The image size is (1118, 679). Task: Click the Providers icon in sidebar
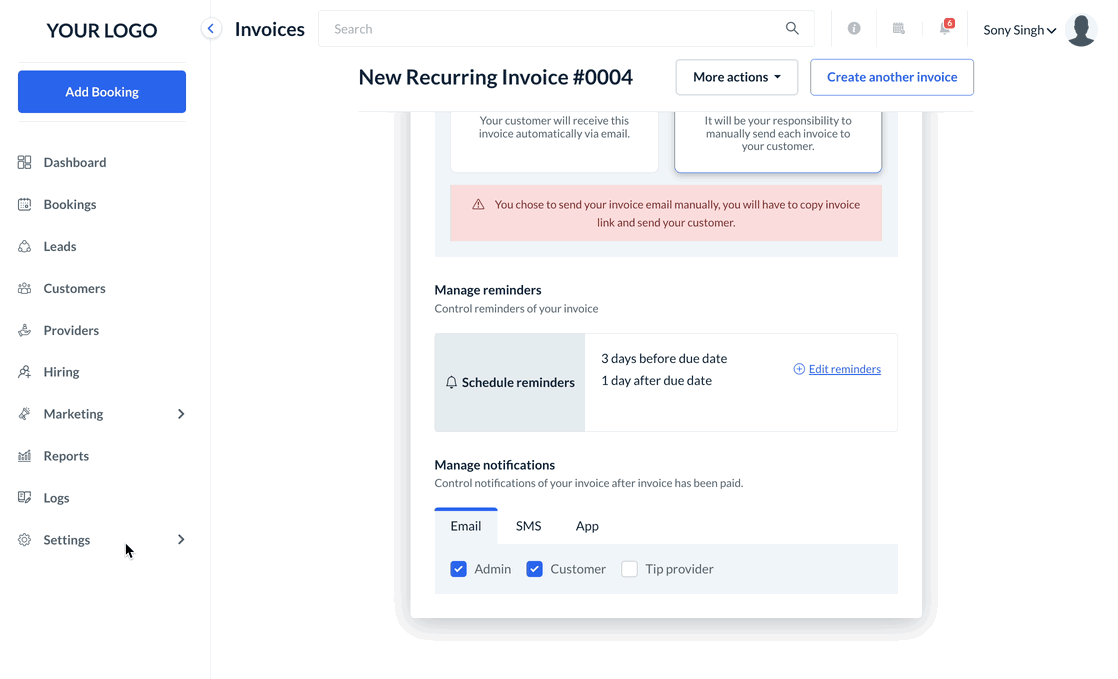(x=24, y=330)
